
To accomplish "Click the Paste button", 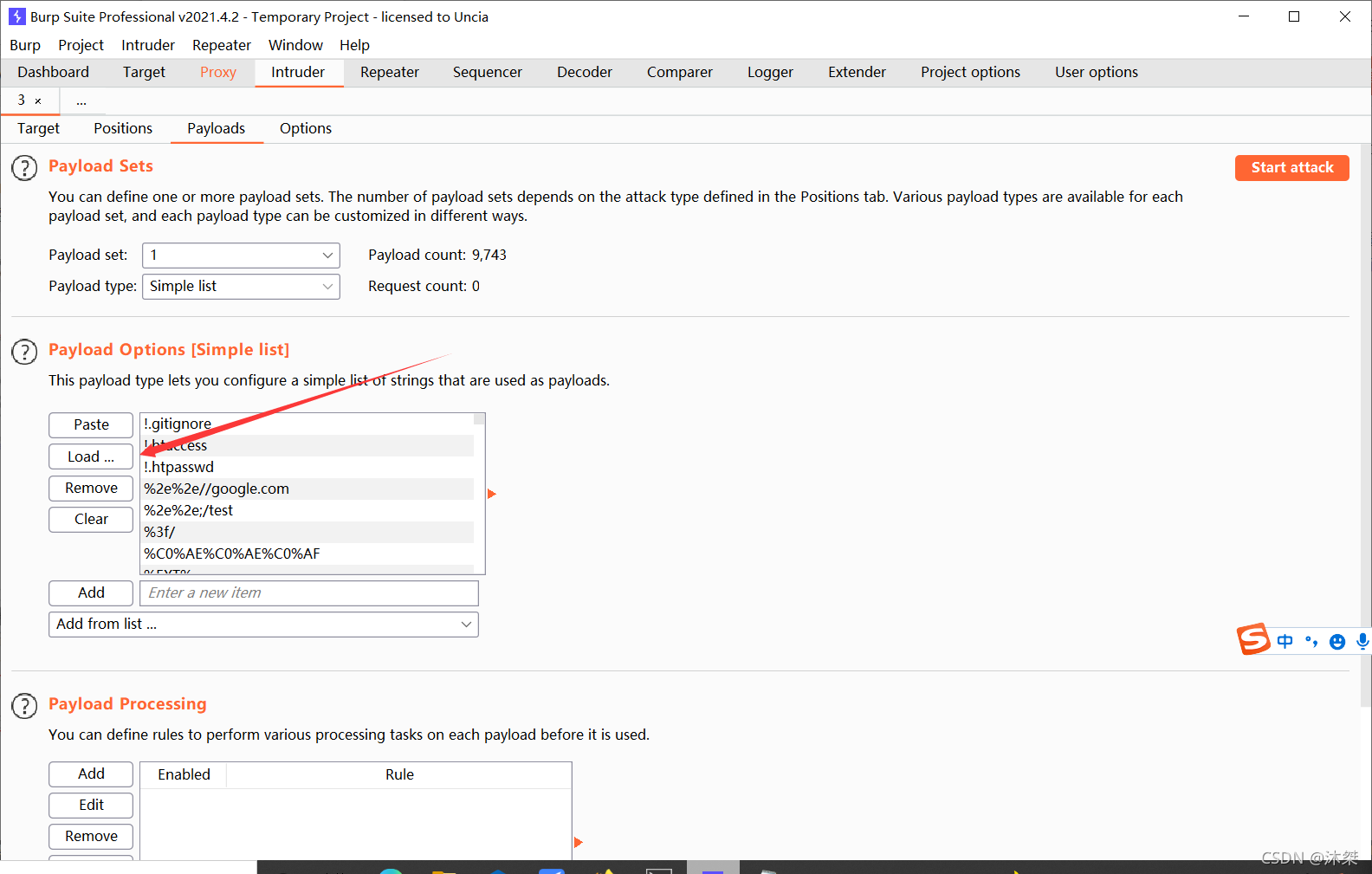I will coord(91,425).
